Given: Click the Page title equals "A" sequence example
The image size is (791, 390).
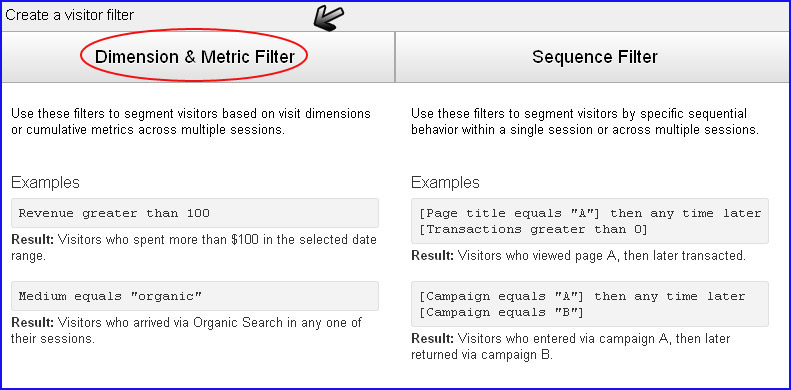Looking at the screenshot, I should (x=590, y=221).
